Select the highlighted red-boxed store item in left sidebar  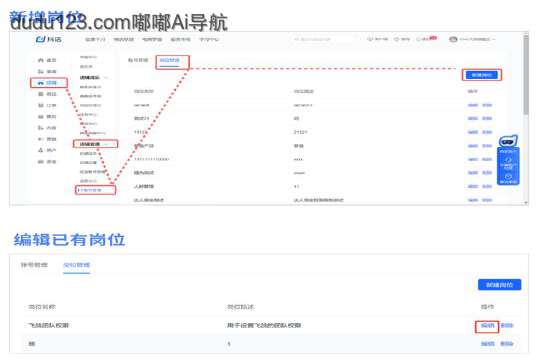(x=49, y=83)
